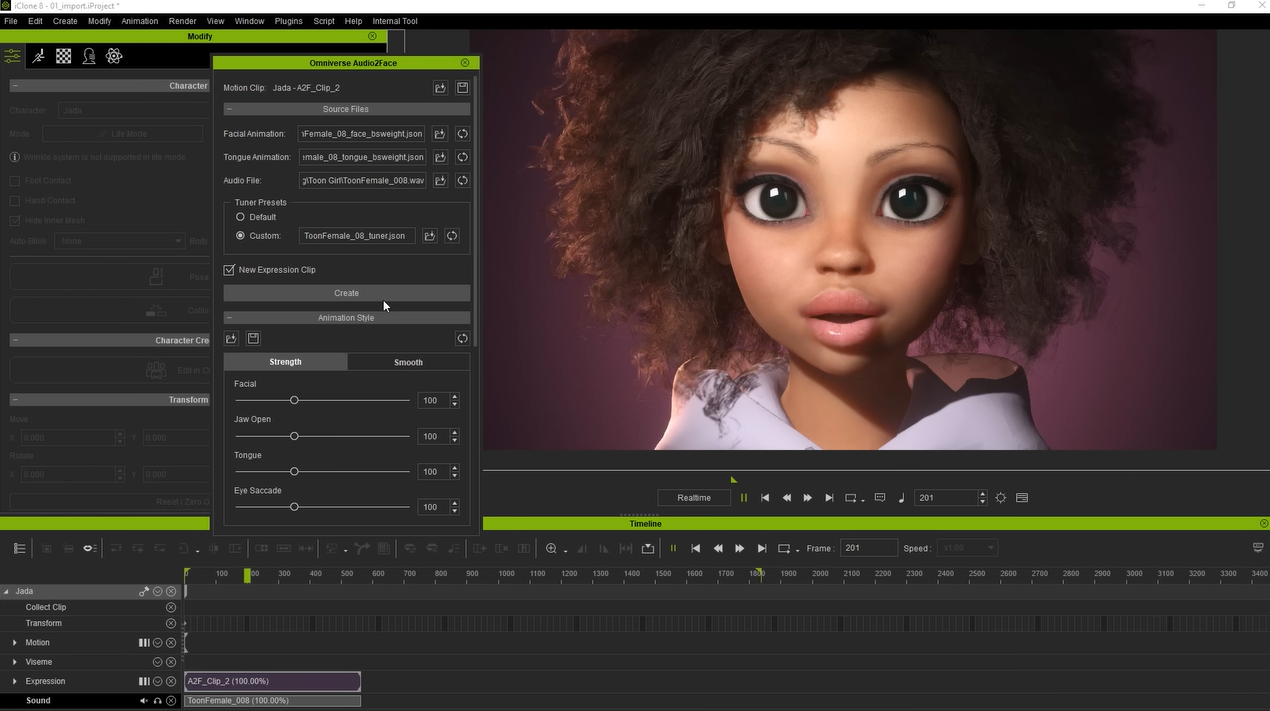Screen dimensions: 1270x711
Task: Reload the Facial Animation source file
Action: 462,134
